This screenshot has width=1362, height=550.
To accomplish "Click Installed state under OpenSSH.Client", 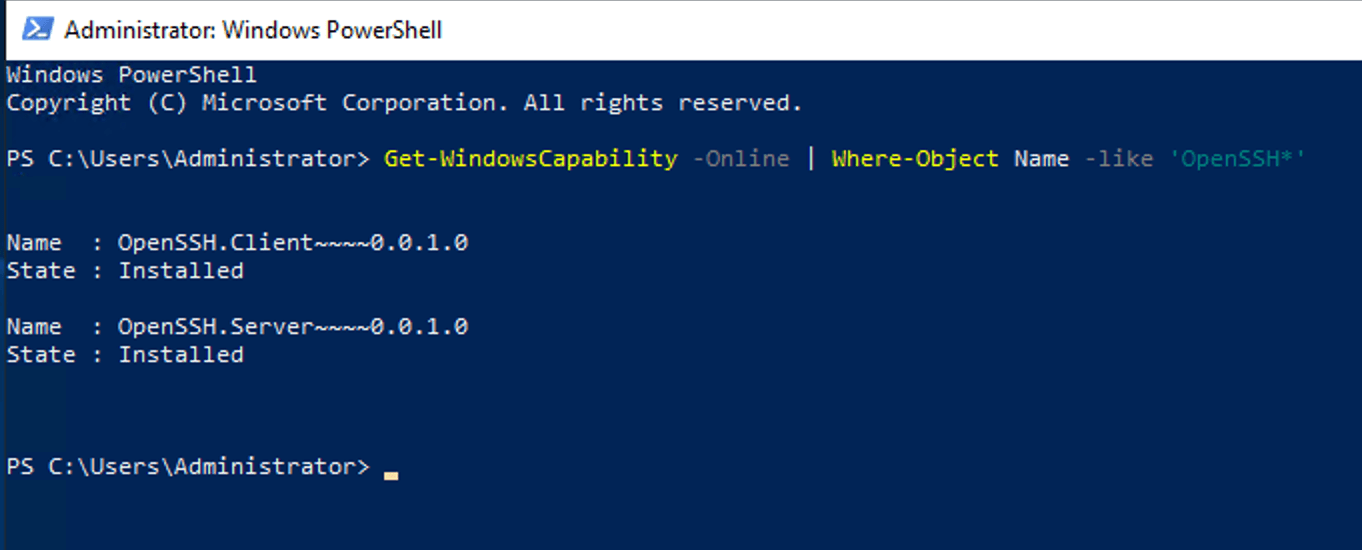I will point(181,271).
